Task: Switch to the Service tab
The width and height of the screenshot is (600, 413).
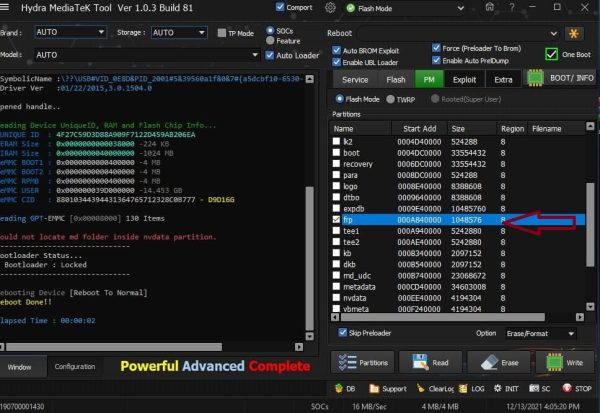Action: (355, 80)
